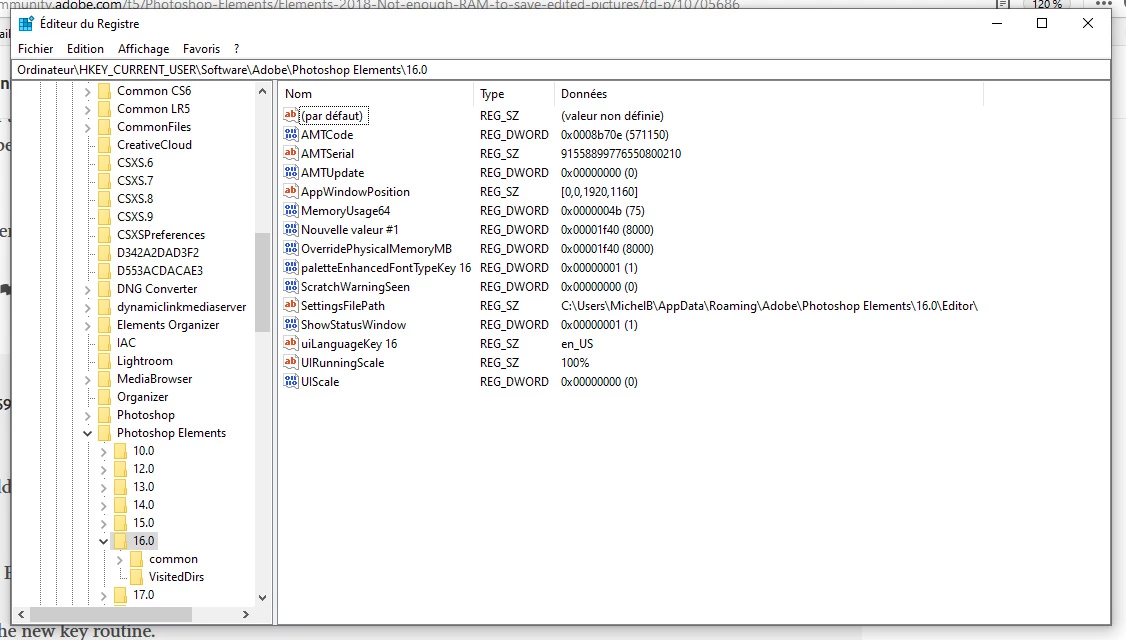Click the AMTSerial string value icon
The height and width of the screenshot is (640, 1126).
coord(291,153)
